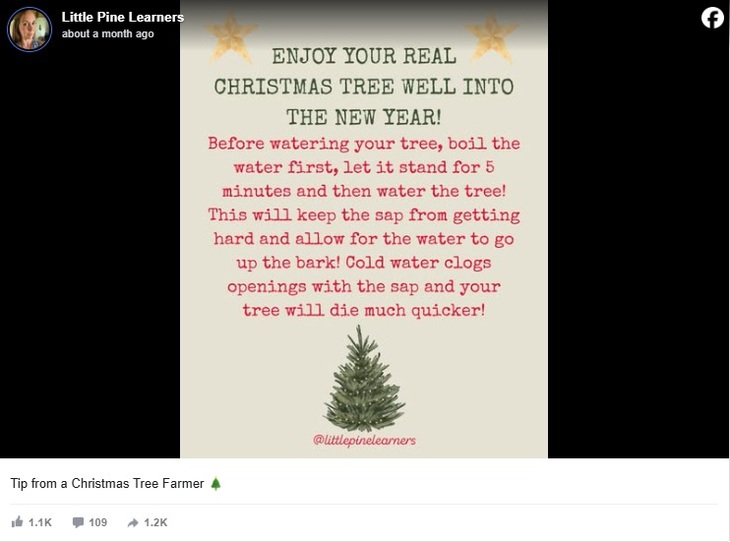
Task: View the 1.2K shares count
Action: pos(155,522)
